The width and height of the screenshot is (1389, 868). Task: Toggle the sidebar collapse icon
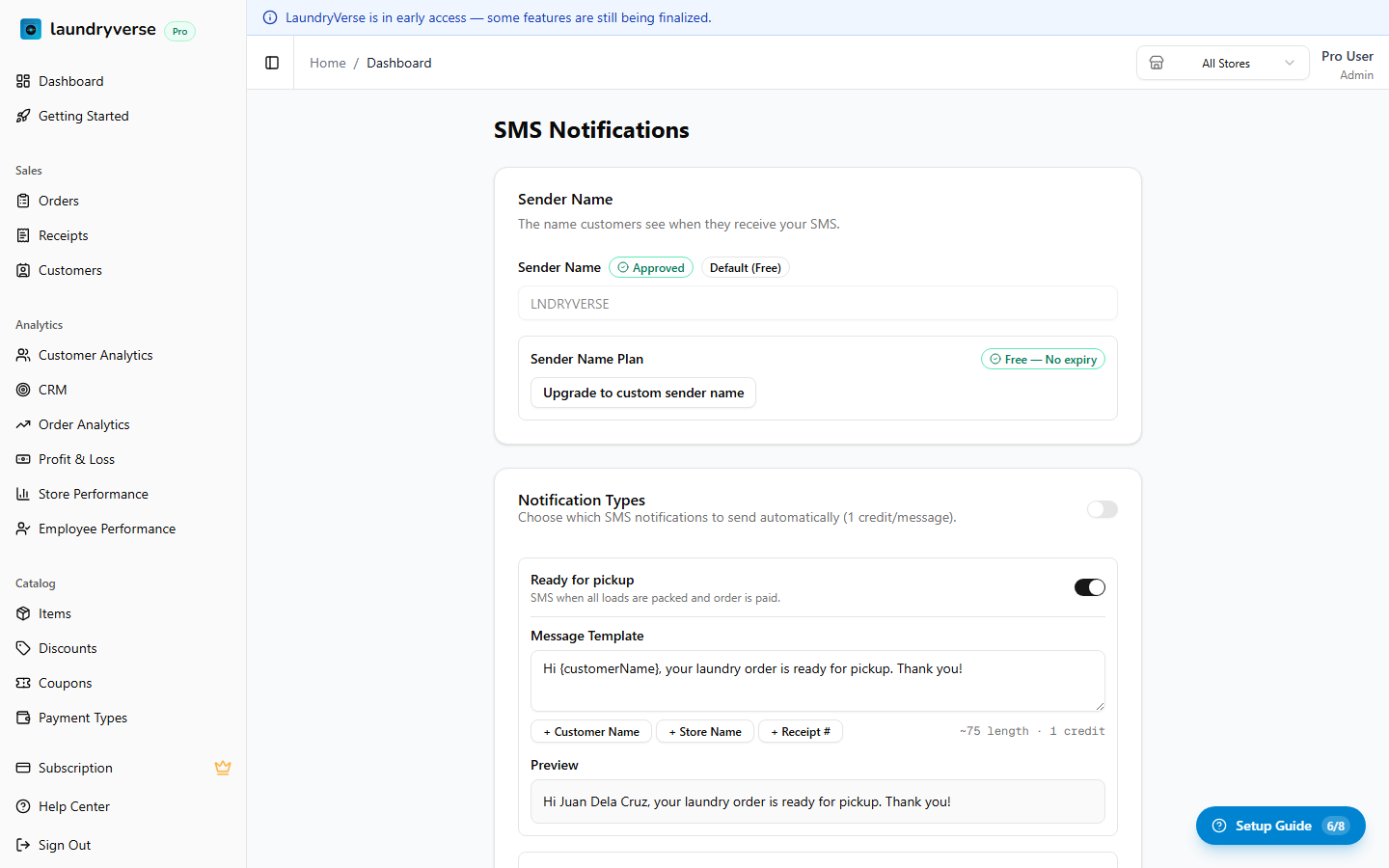click(272, 63)
